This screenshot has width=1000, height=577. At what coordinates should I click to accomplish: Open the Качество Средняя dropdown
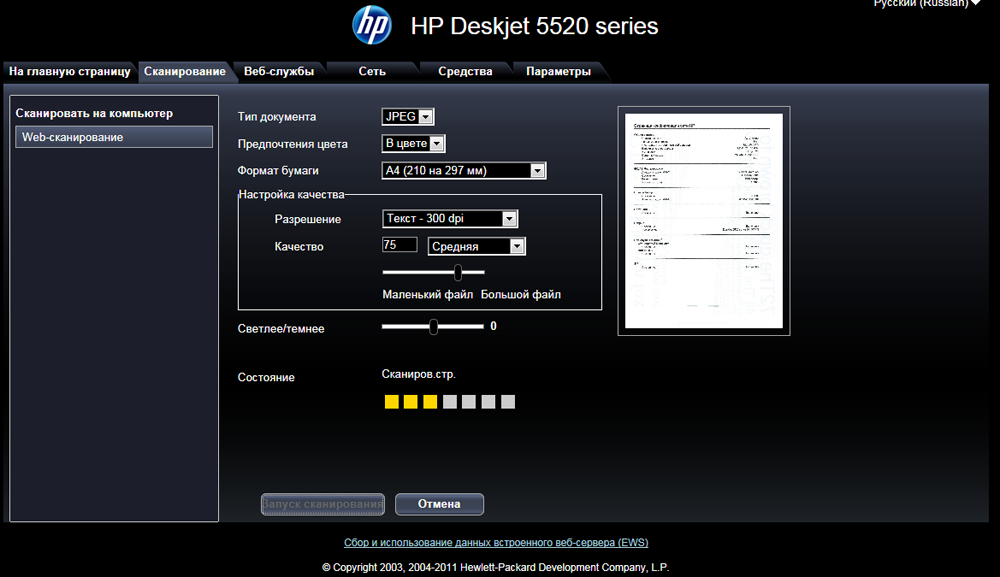(476, 246)
